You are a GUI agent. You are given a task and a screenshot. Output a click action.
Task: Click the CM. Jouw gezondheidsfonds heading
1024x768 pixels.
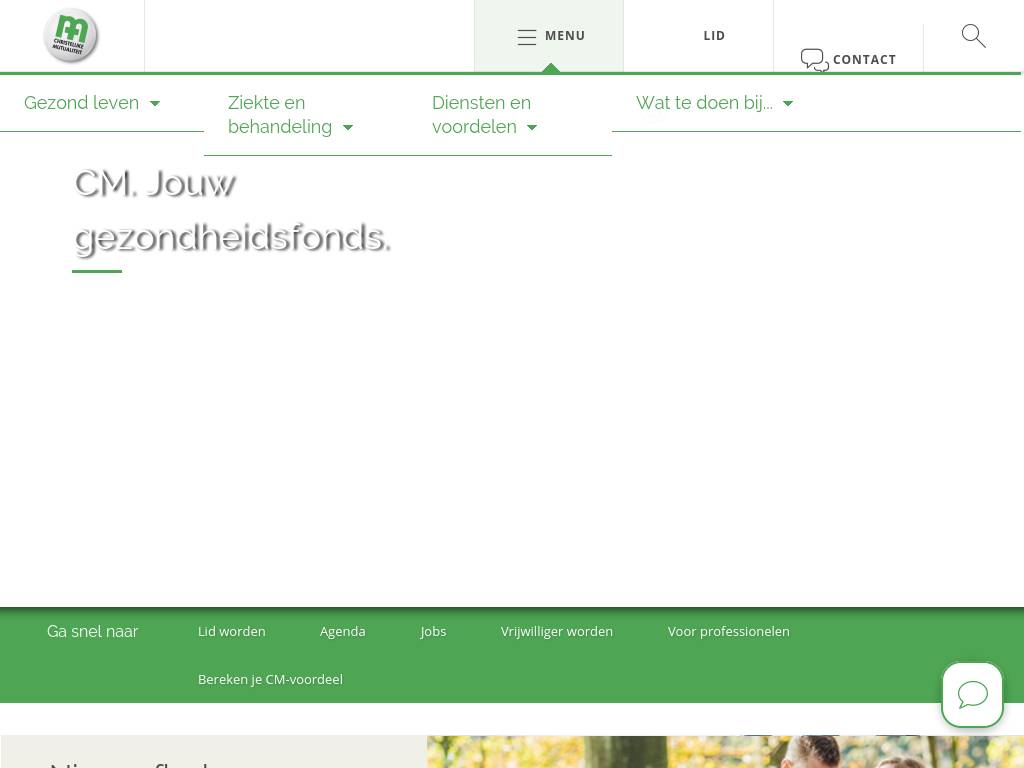[x=232, y=210]
